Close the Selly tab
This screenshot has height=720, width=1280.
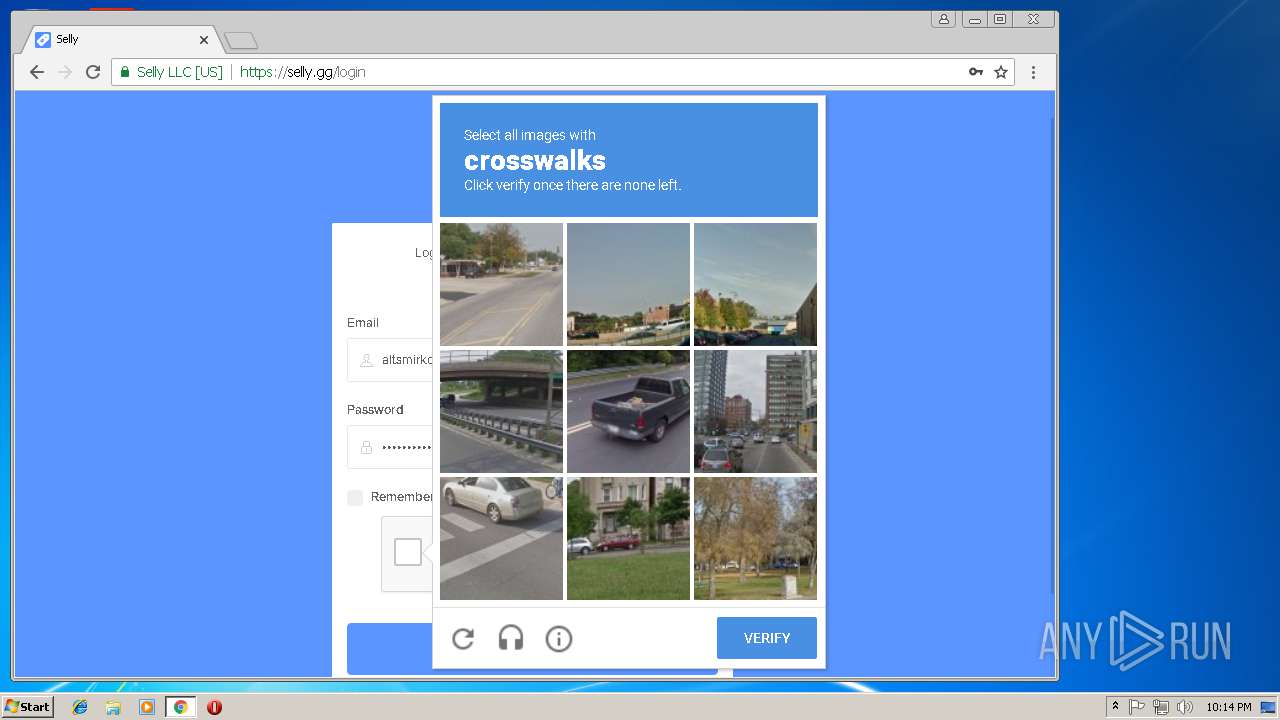pyautogui.click(x=204, y=40)
